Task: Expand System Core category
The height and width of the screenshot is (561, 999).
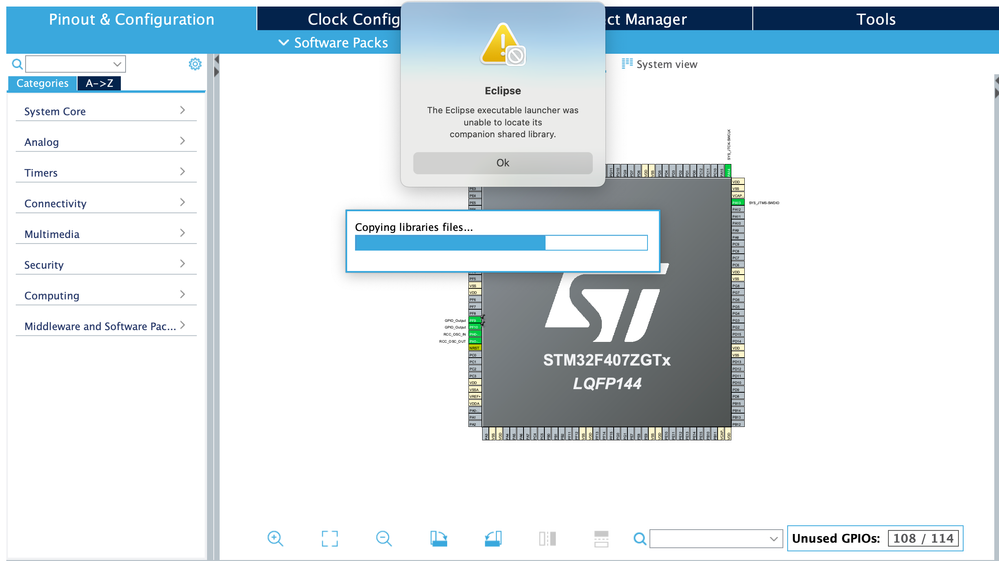Action: [106, 111]
